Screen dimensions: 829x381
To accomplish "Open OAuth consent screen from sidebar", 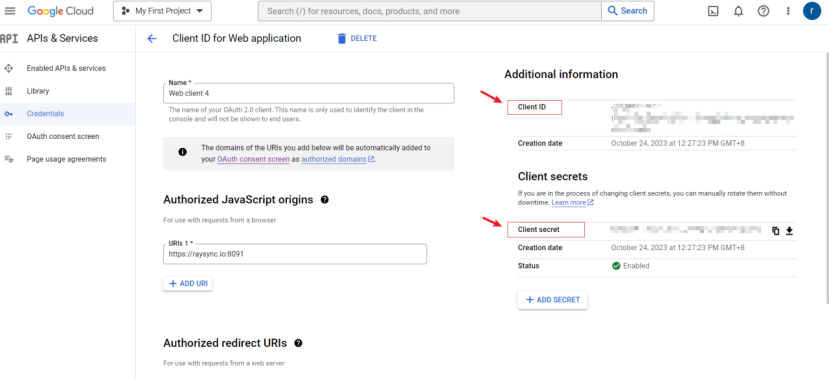I will [x=63, y=136].
